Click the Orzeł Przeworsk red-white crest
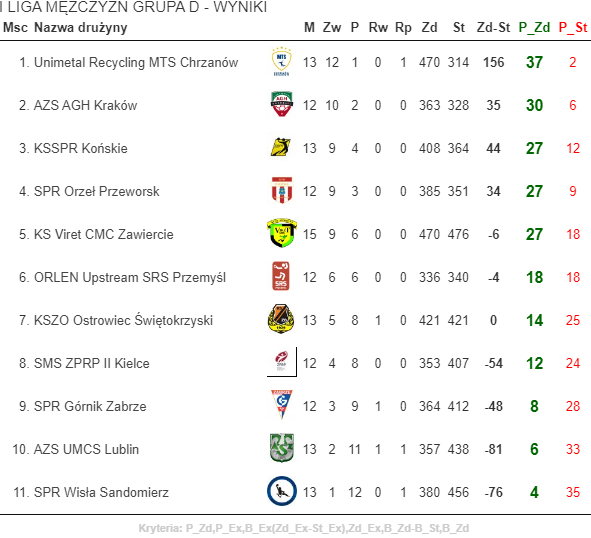591x538 pixels. coord(282,190)
